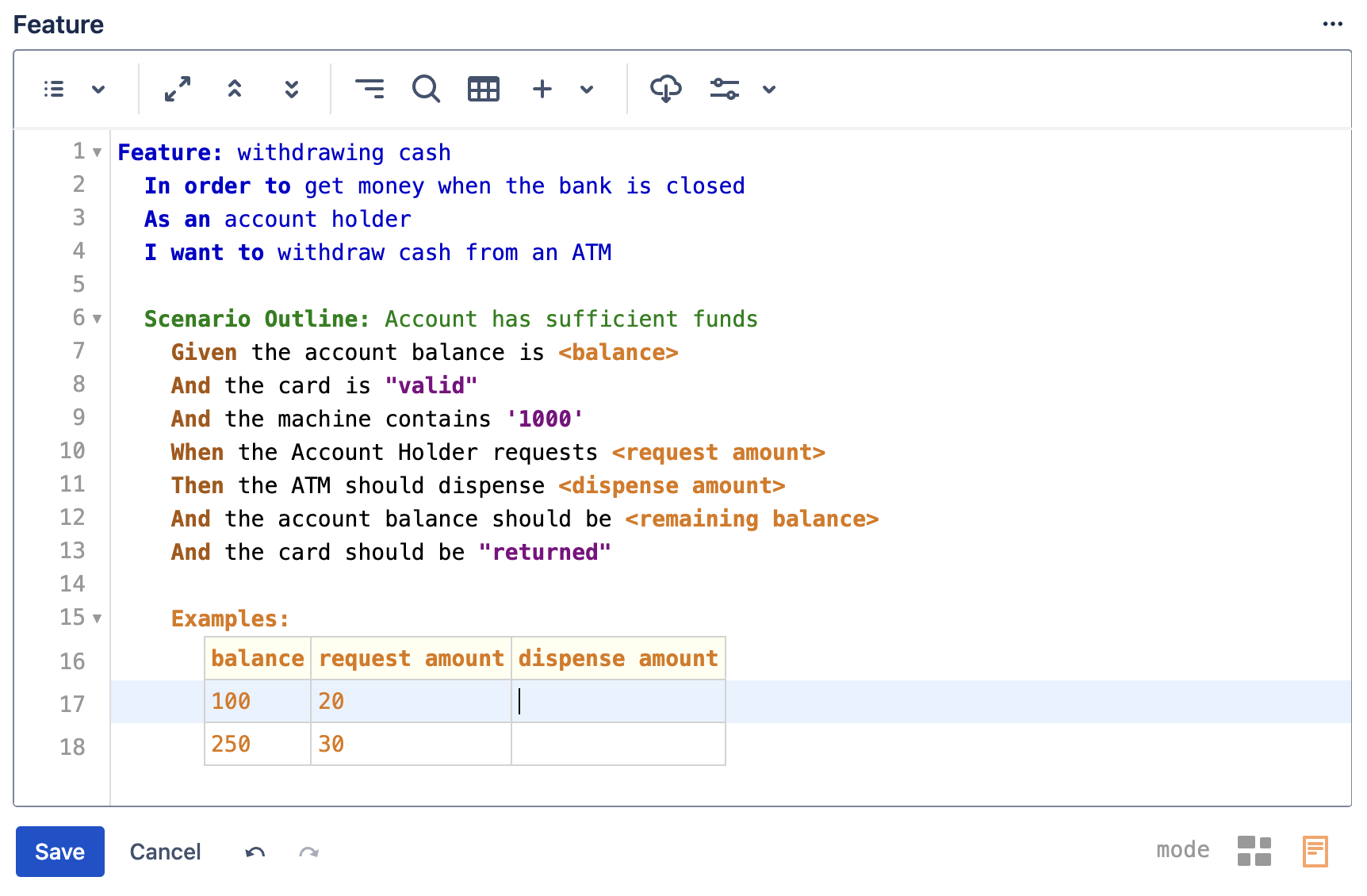Click the 'Given' keyword on line 7

pyautogui.click(x=205, y=352)
